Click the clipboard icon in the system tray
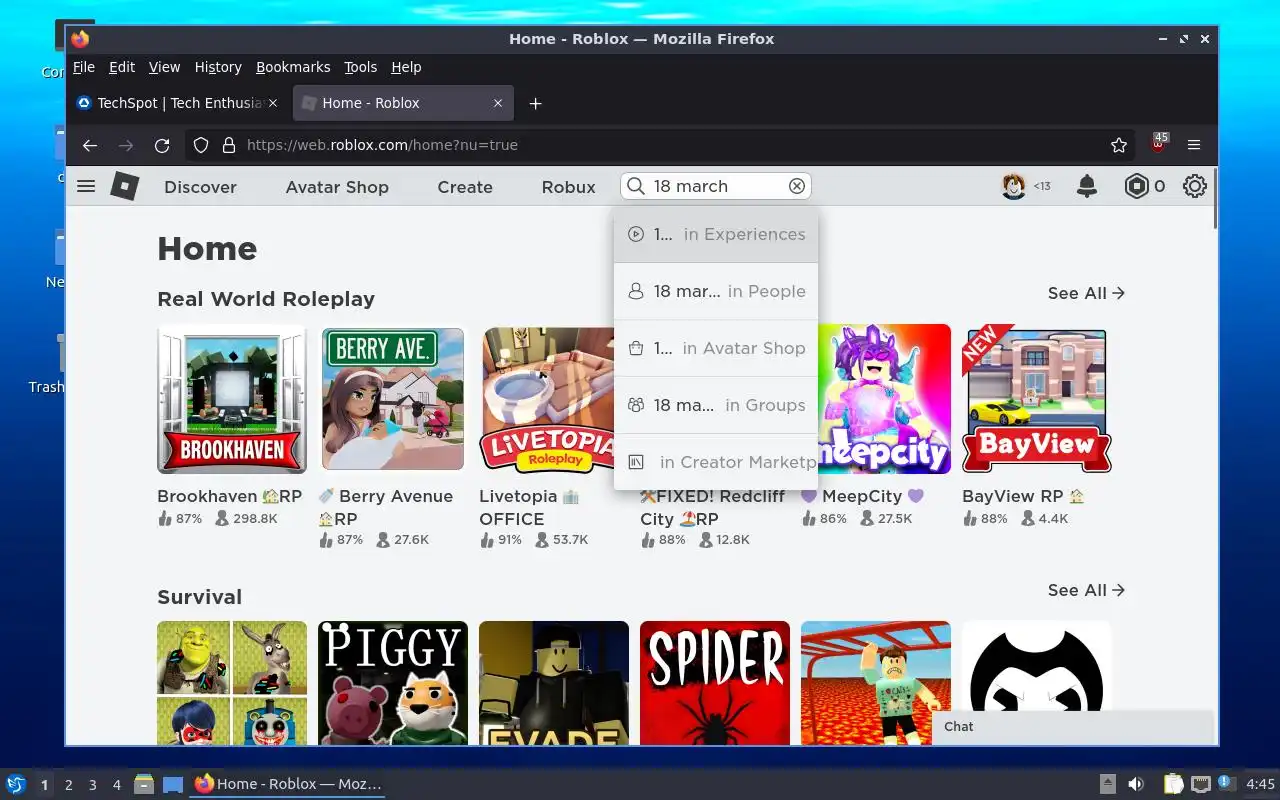Image resolution: width=1280 pixels, height=800 pixels. (x=1174, y=784)
